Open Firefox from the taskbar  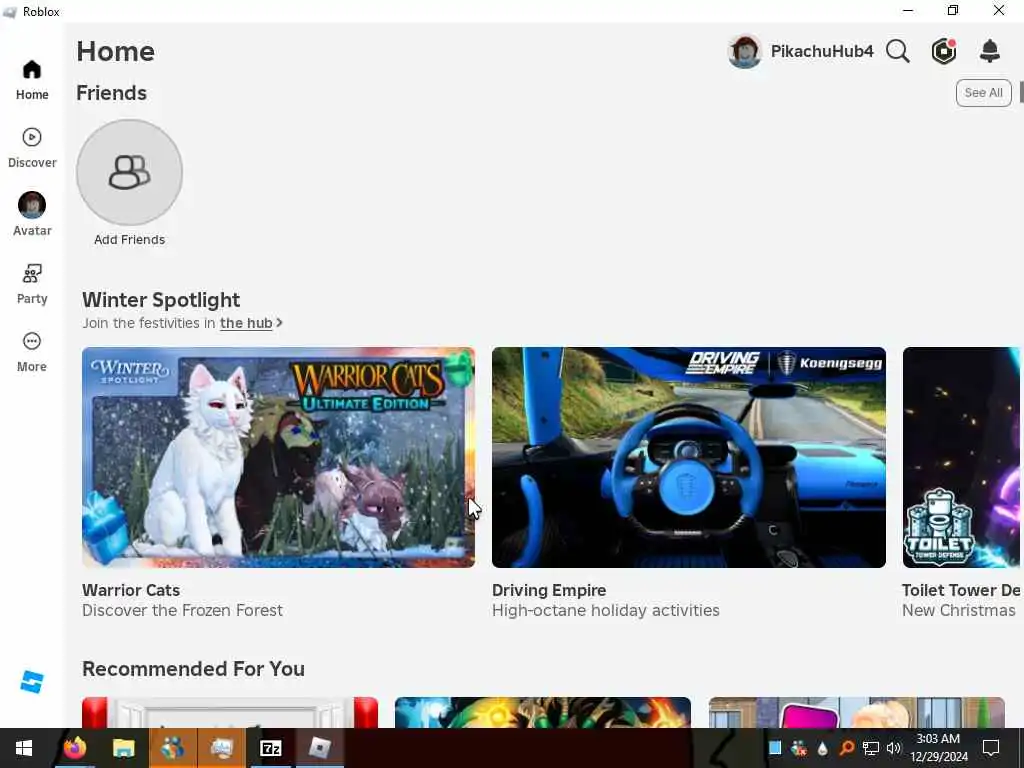click(74, 748)
